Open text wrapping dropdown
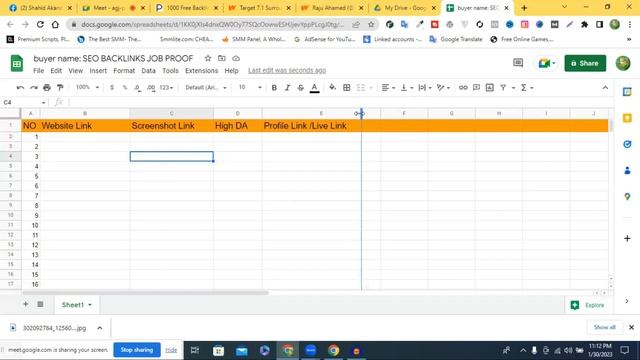Image resolution: width=640 pixels, height=360 pixels. click(425, 87)
